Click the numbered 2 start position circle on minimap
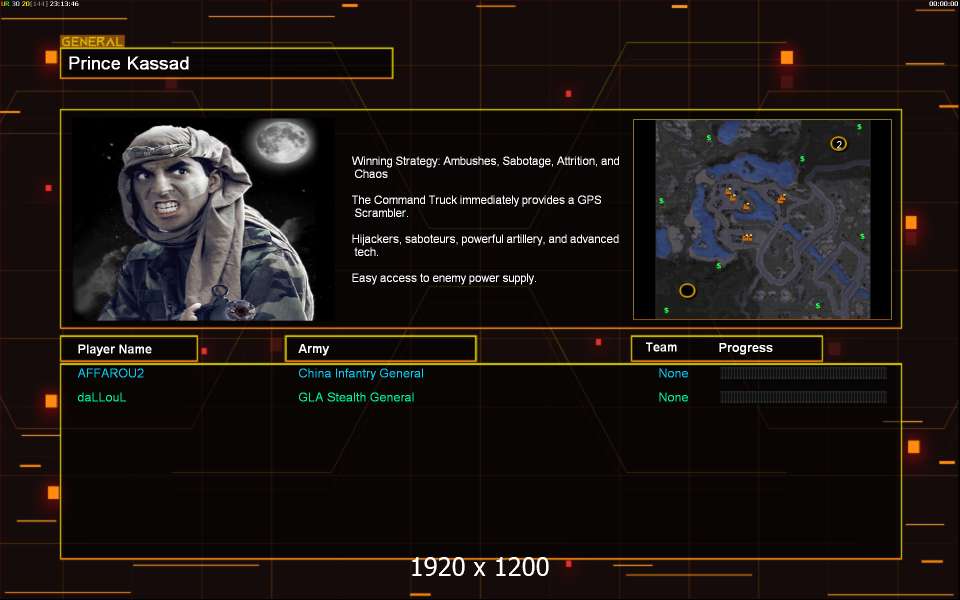 coord(838,144)
